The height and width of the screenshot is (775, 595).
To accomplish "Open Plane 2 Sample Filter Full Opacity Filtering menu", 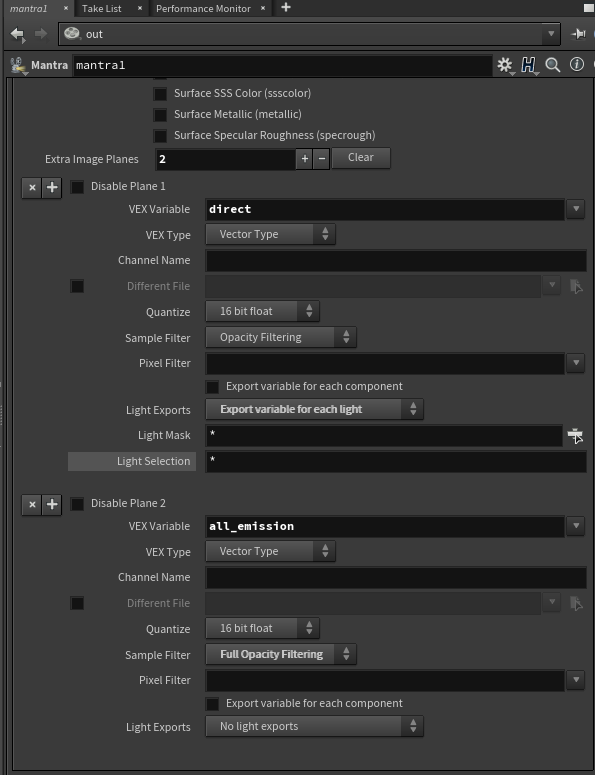I will point(281,654).
